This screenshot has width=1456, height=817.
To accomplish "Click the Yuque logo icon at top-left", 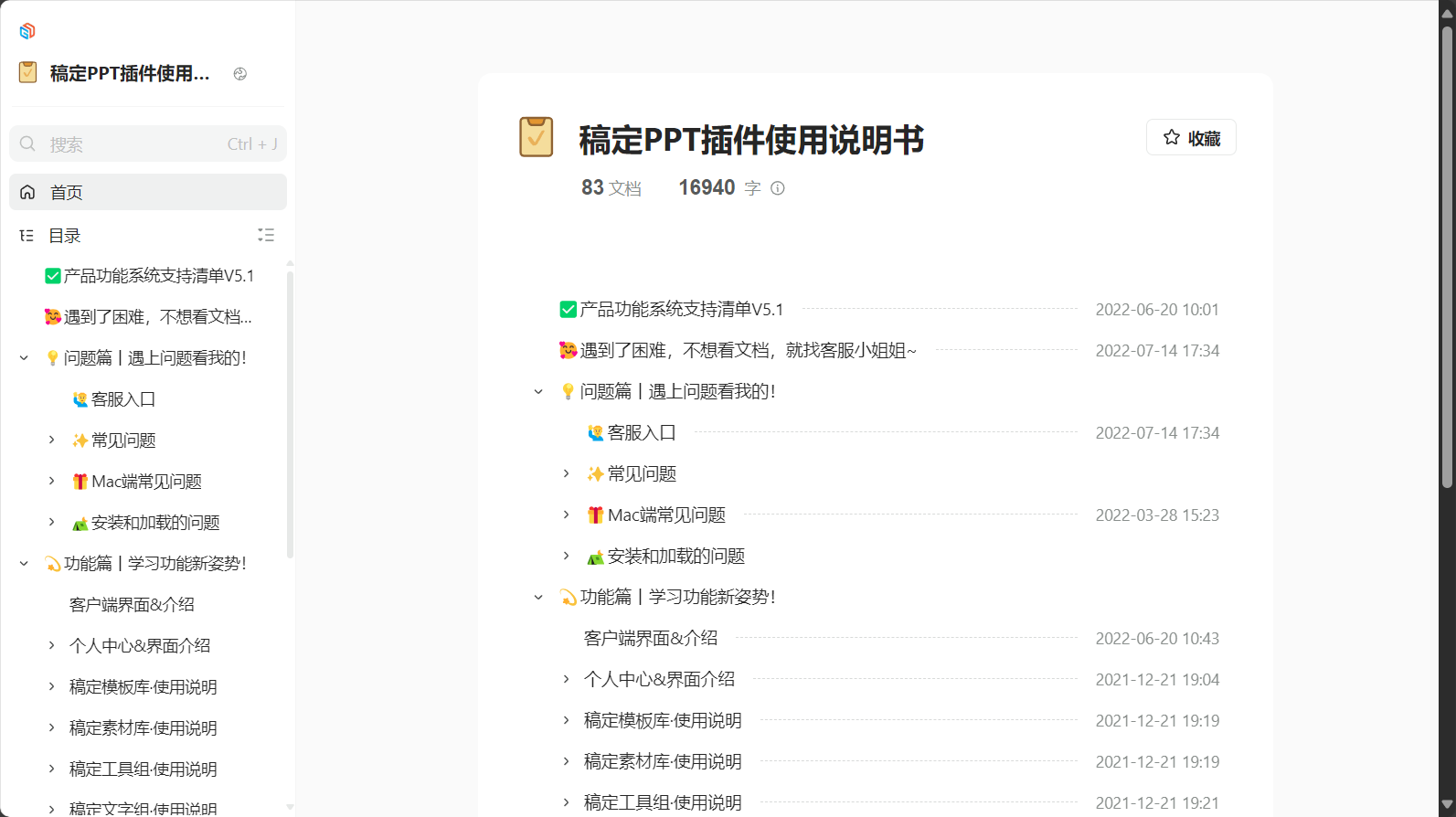I will (27, 32).
